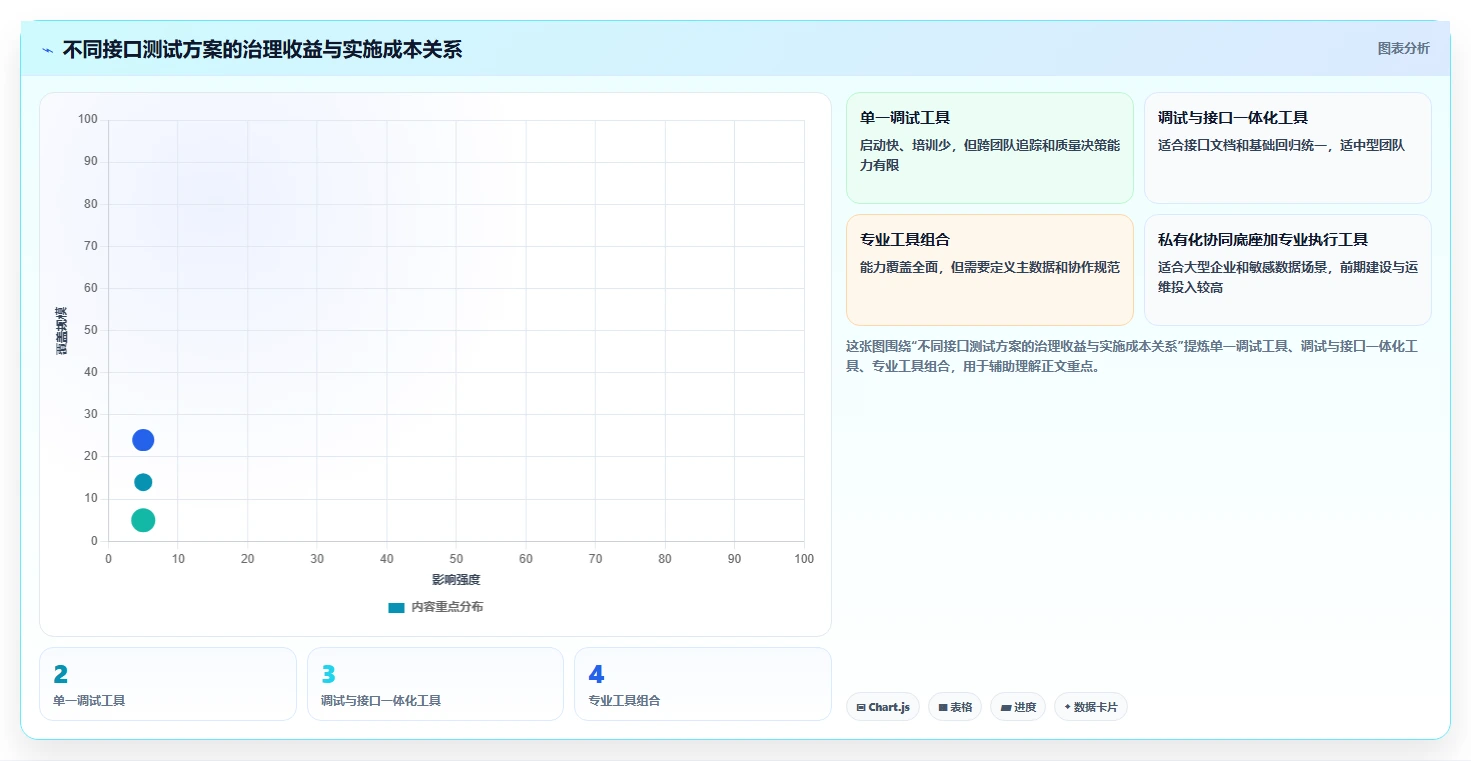Open the 专业工具组合 description card
The width and height of the screenshot is (1471, 761).
click(x=990, y=270)
